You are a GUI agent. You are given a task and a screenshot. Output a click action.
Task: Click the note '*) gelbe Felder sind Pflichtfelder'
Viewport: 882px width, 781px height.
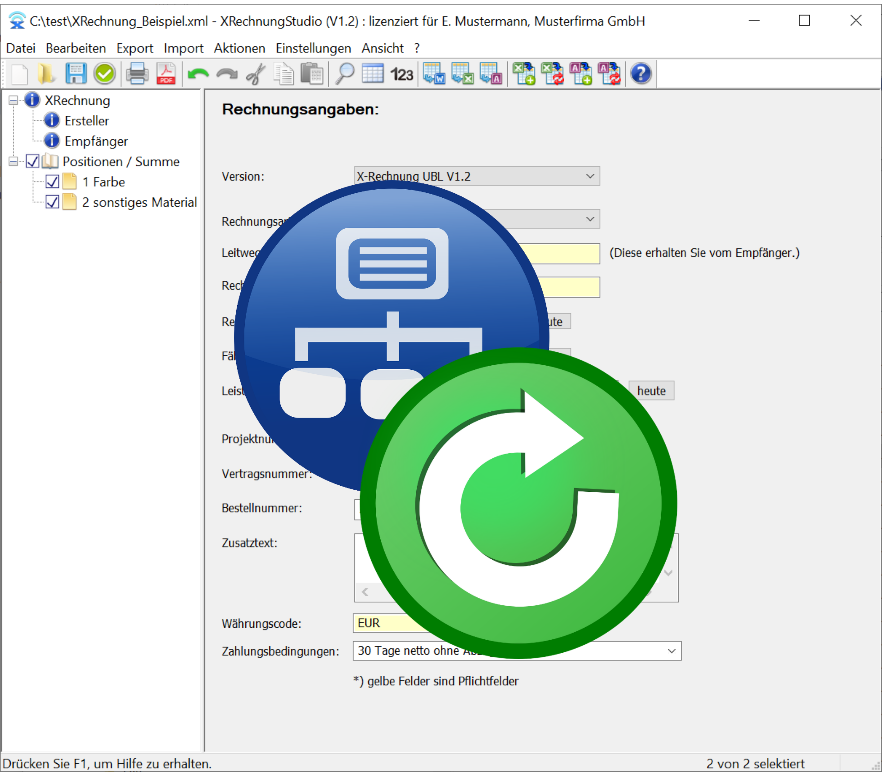pyautogui.click(x=436, y=681)
